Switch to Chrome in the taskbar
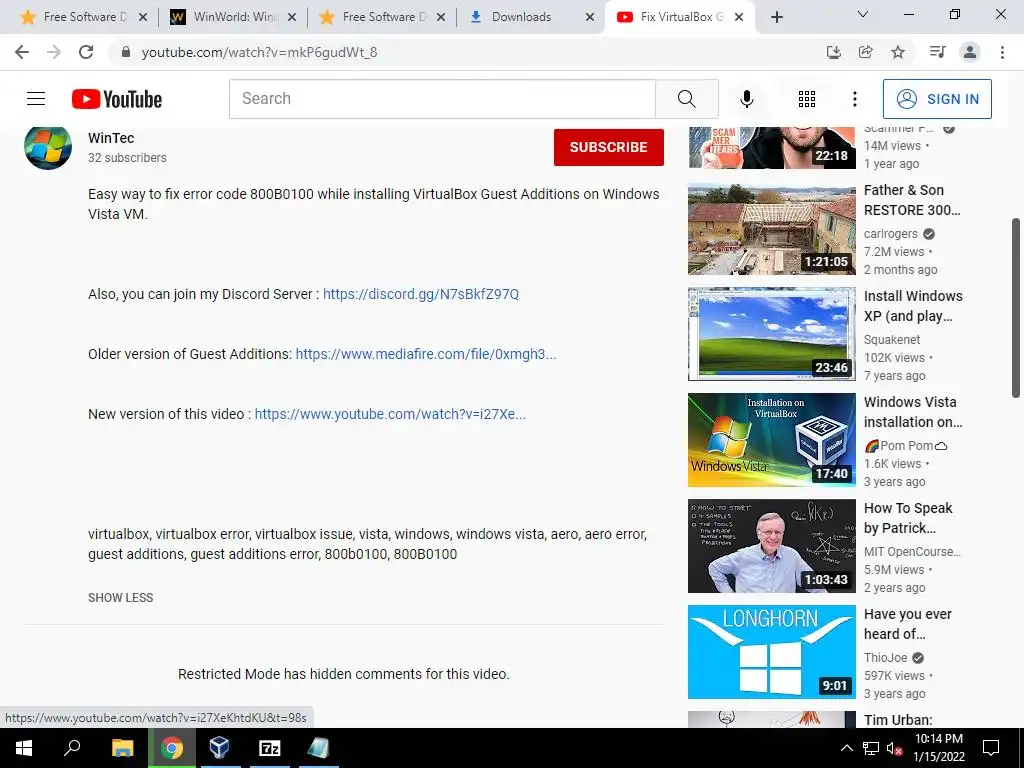The height and width of the screenshot is (768, 1024). (172, 748)
